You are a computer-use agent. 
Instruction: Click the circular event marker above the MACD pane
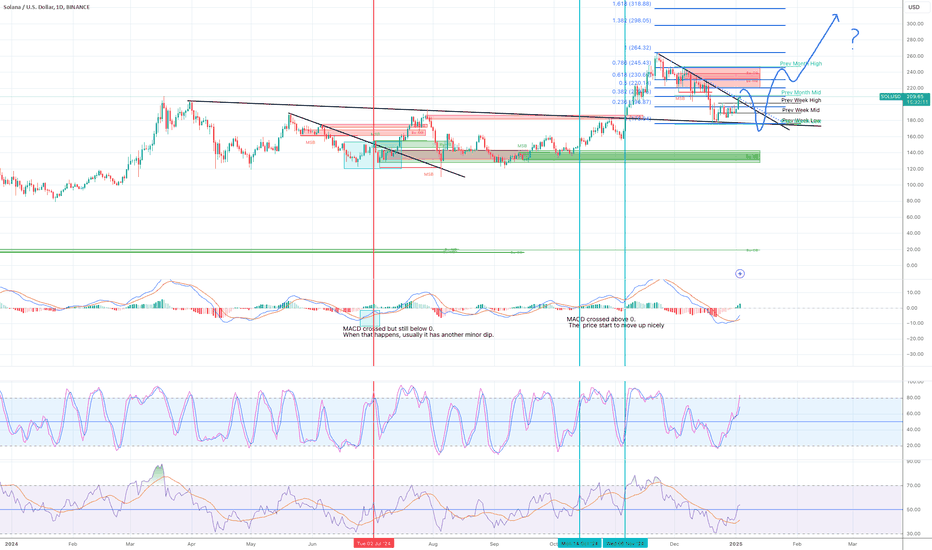point(740,274)
